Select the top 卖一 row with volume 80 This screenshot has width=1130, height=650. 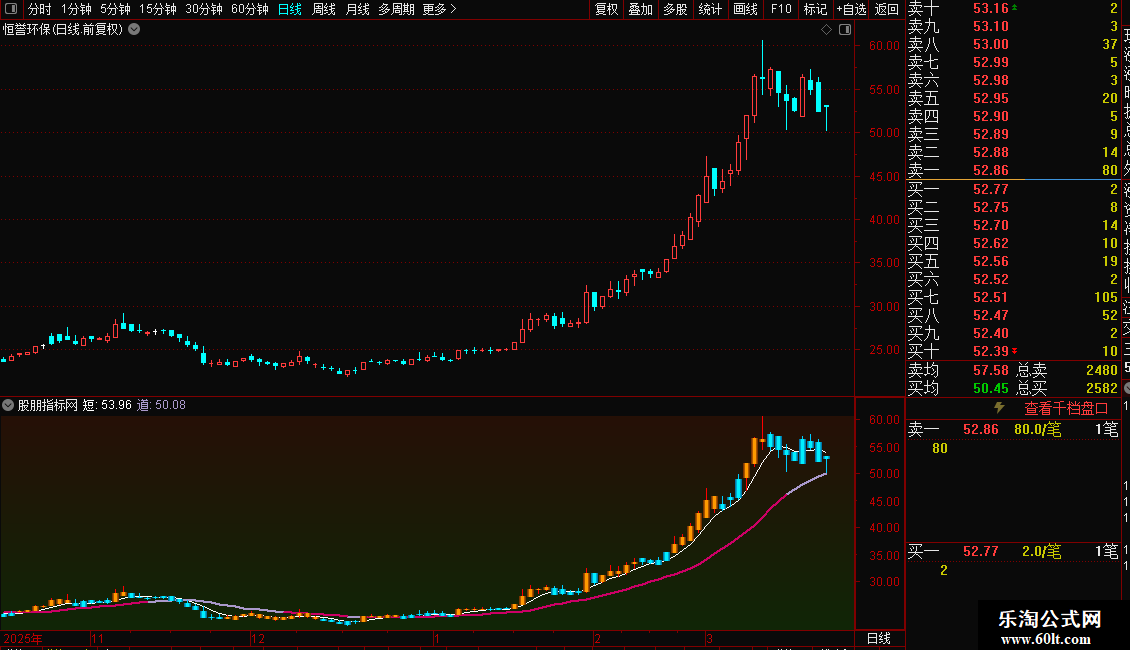coord(1013,170)
